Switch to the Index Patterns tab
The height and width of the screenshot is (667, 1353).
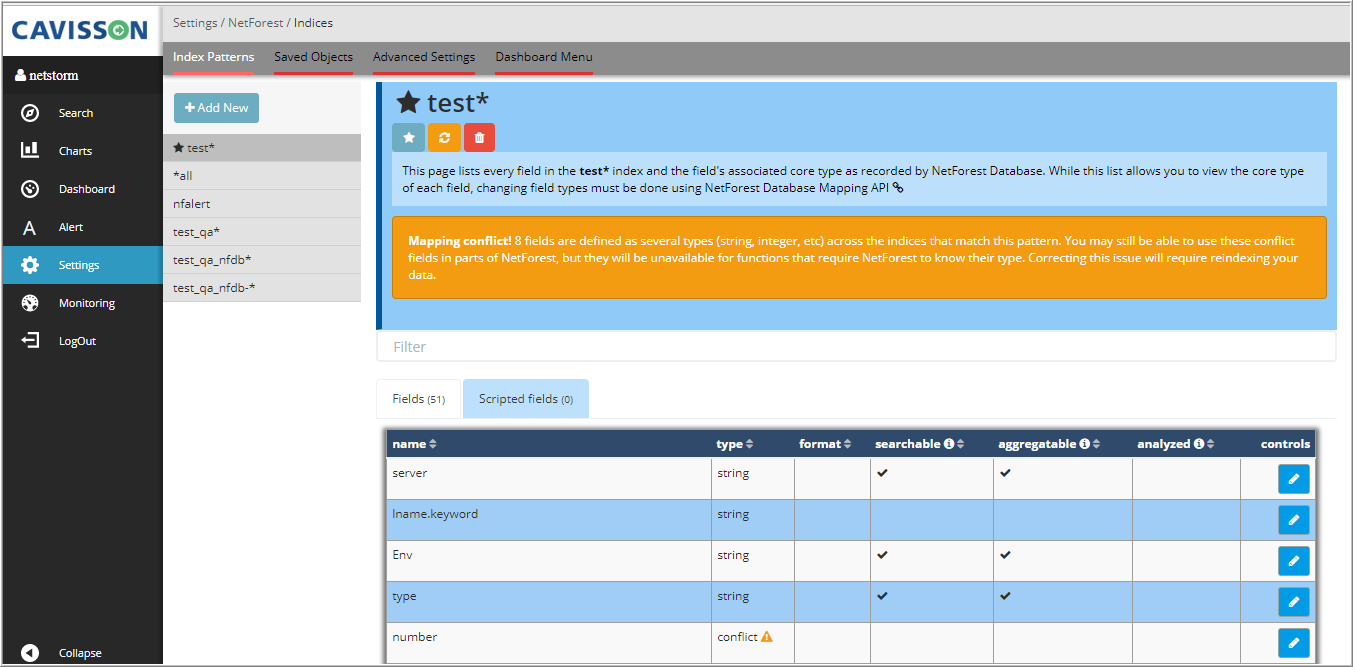(x=213, y=57)
